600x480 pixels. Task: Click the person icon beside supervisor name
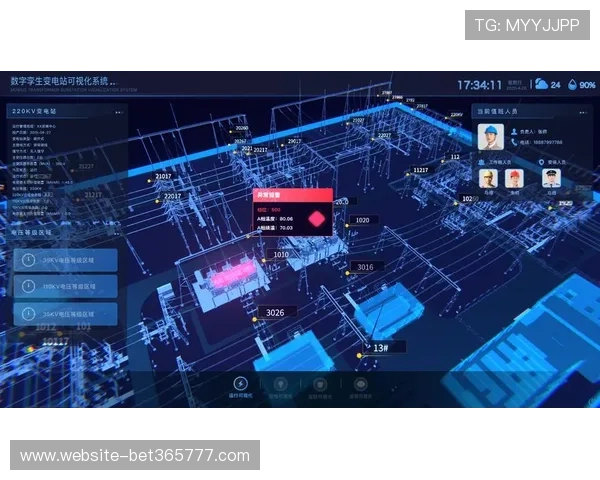point(514,131)
